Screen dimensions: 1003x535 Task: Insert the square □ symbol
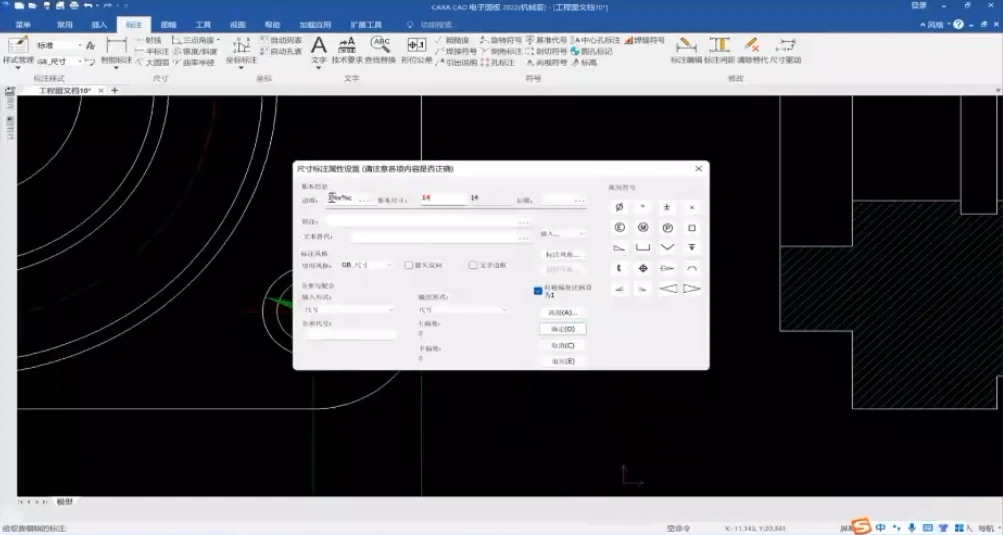click(691, 228)
